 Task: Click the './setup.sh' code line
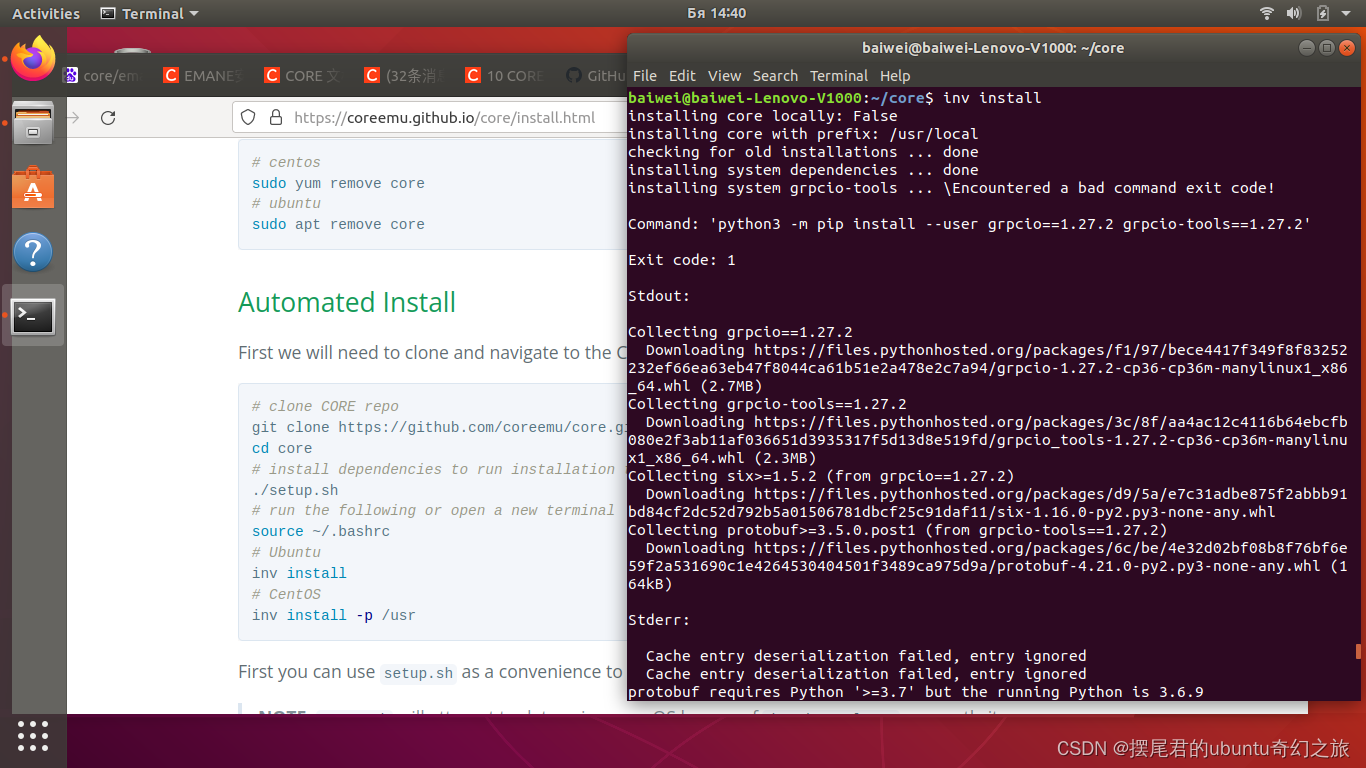(295, 491)
